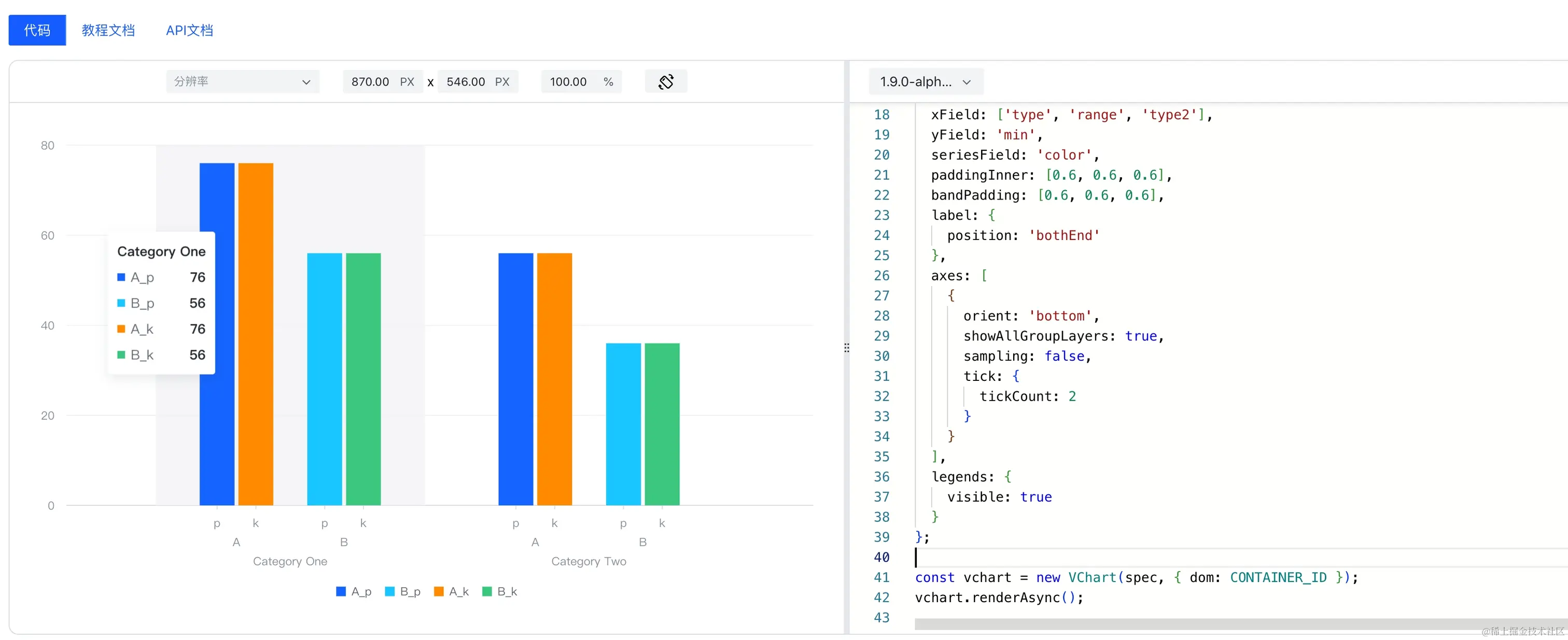Open the 分辨率 resolution dropdown

[242, 81]
